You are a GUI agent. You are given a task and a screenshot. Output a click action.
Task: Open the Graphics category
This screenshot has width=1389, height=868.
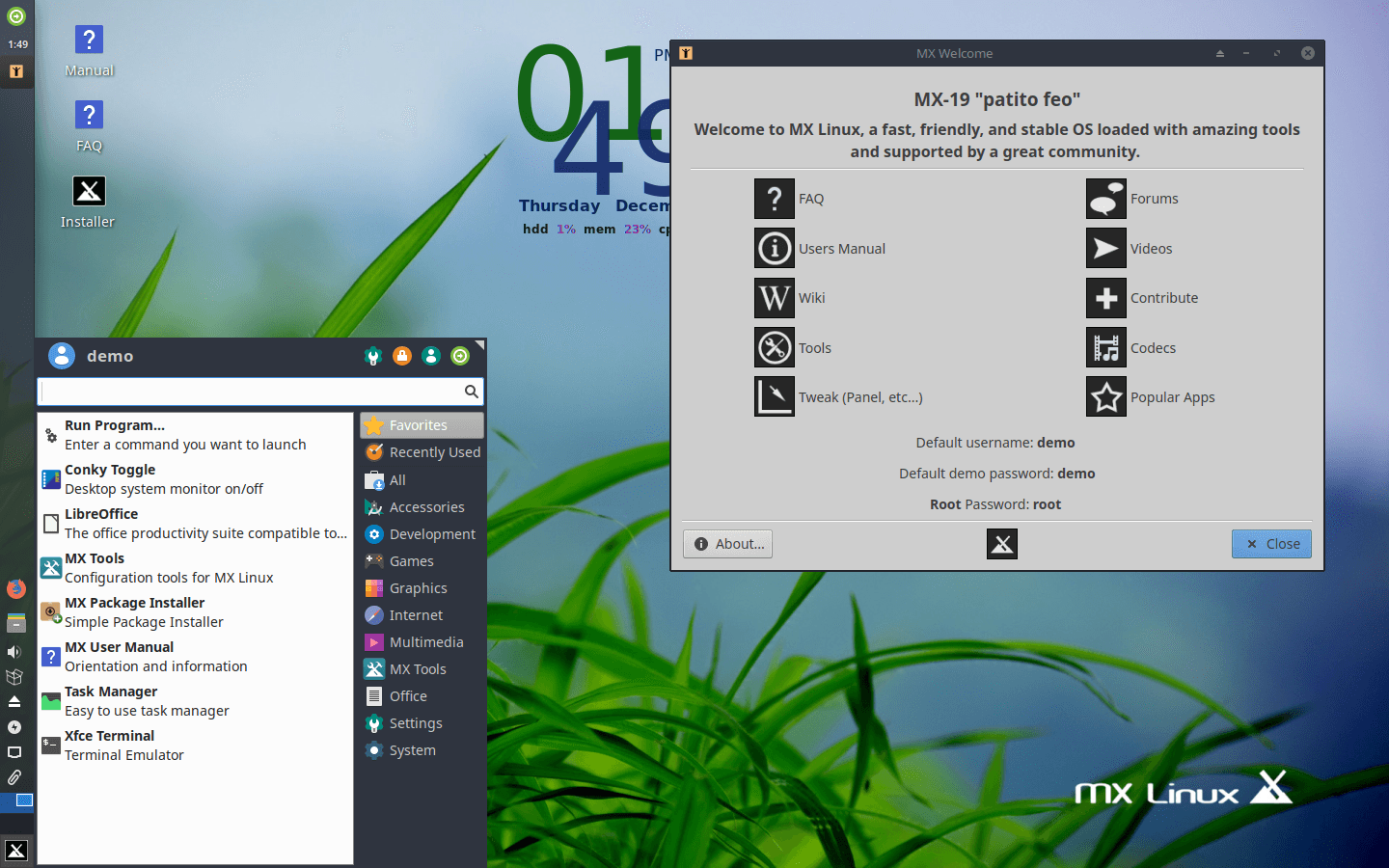(x=422, y=587)
